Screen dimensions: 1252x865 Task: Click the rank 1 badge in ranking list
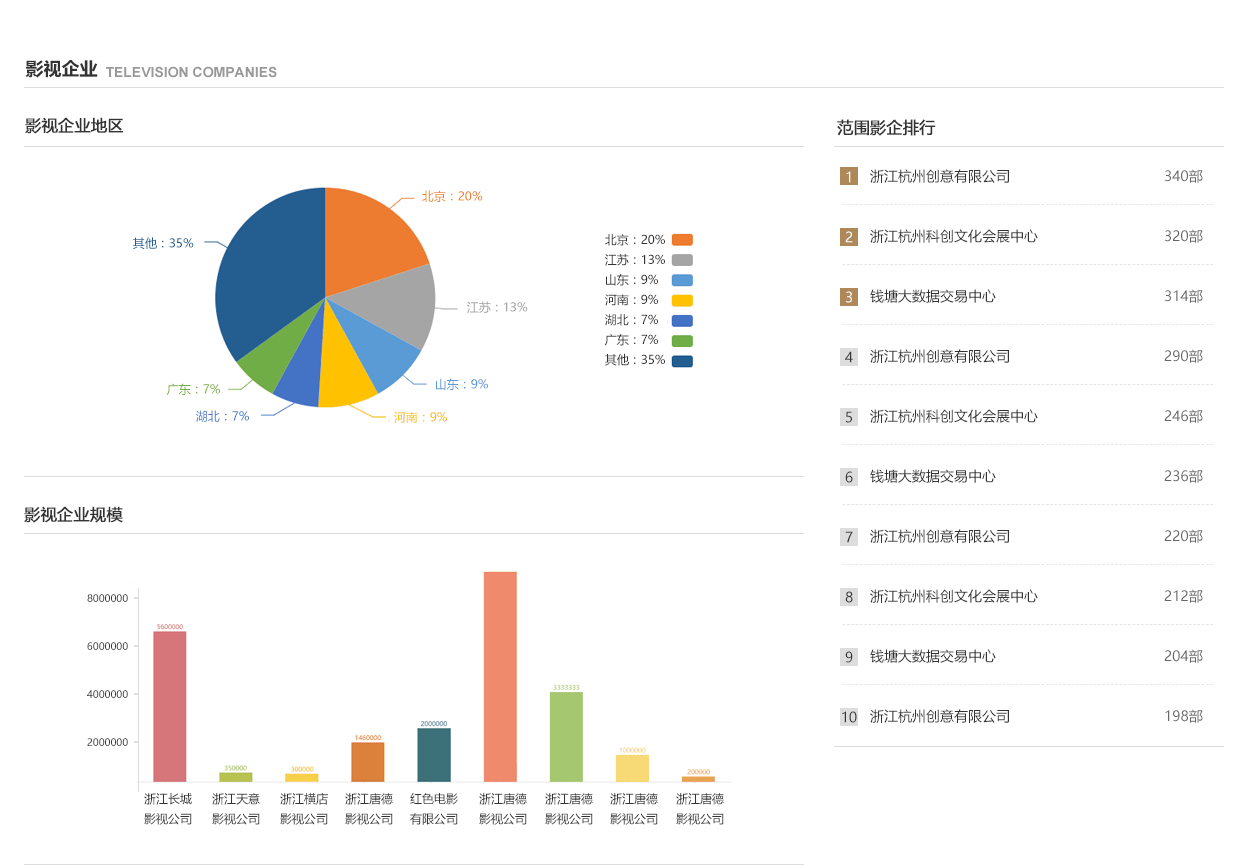(x=849, y=177)
